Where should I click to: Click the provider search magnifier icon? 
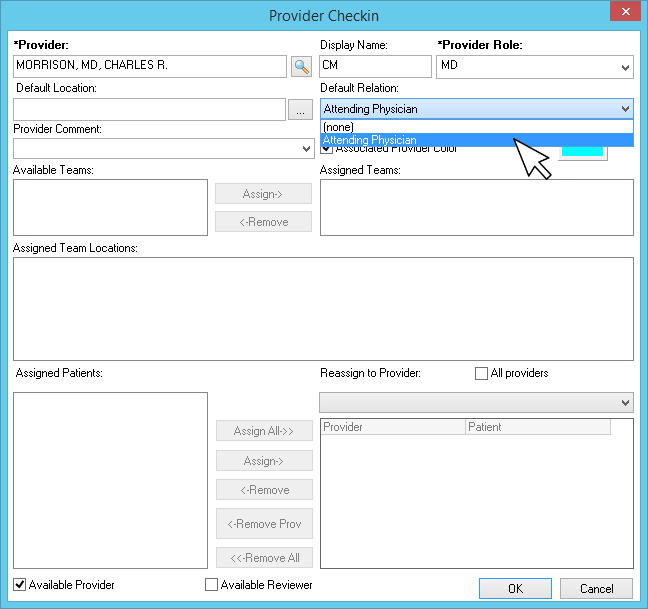(x=301, y=67)
